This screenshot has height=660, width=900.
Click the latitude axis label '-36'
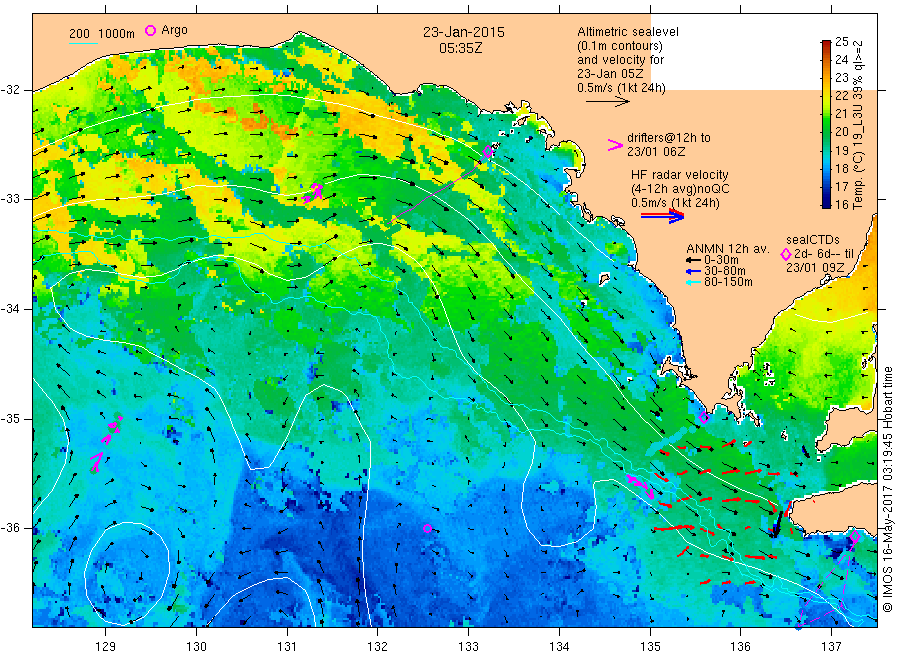coord(11,528)
